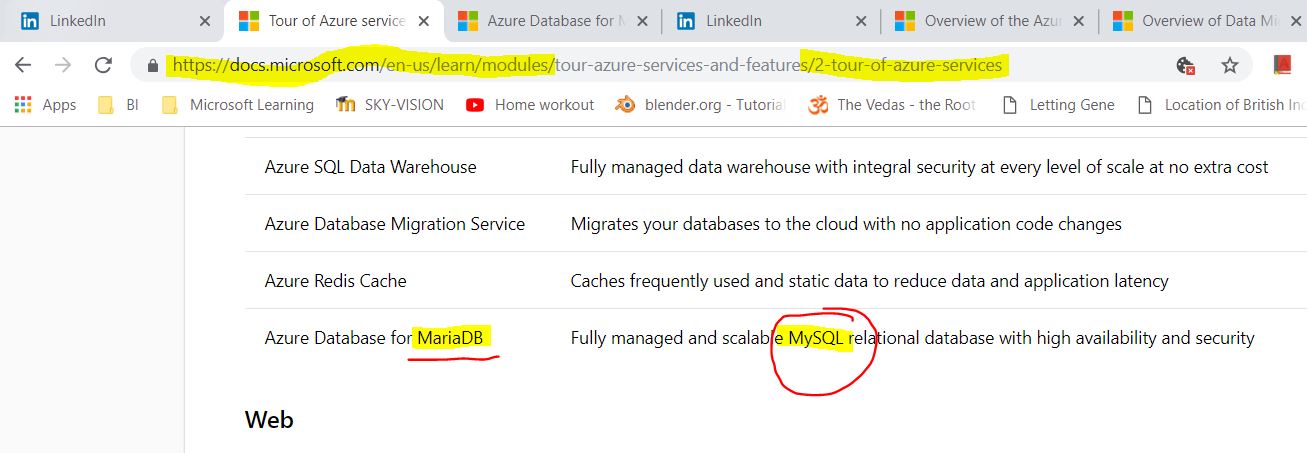1307x453 pixels.
Task: Open the SKY-VISION bookmark
Action: pos(390,105)
